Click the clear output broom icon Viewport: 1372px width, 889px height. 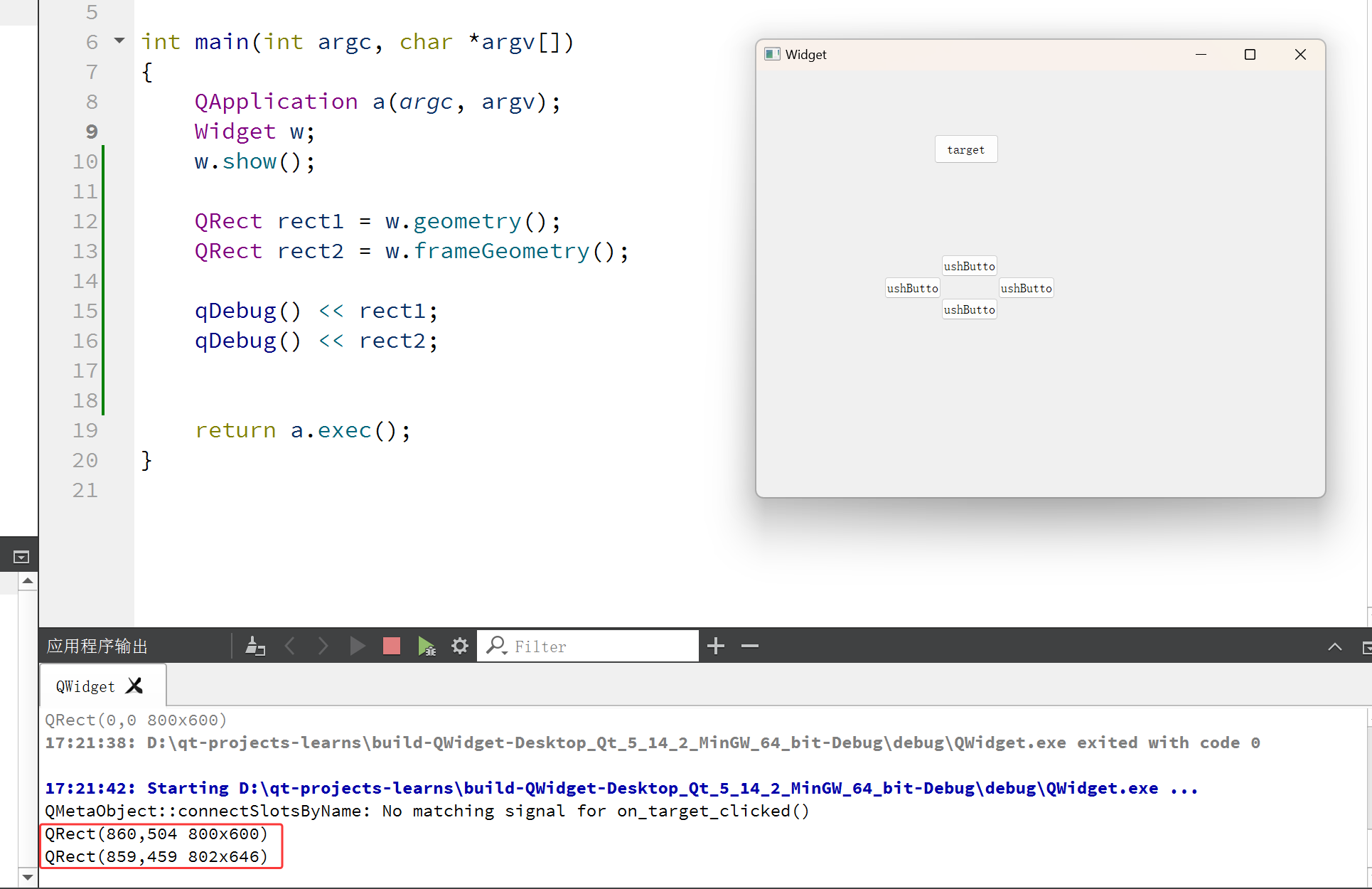[x=254, y=646]
